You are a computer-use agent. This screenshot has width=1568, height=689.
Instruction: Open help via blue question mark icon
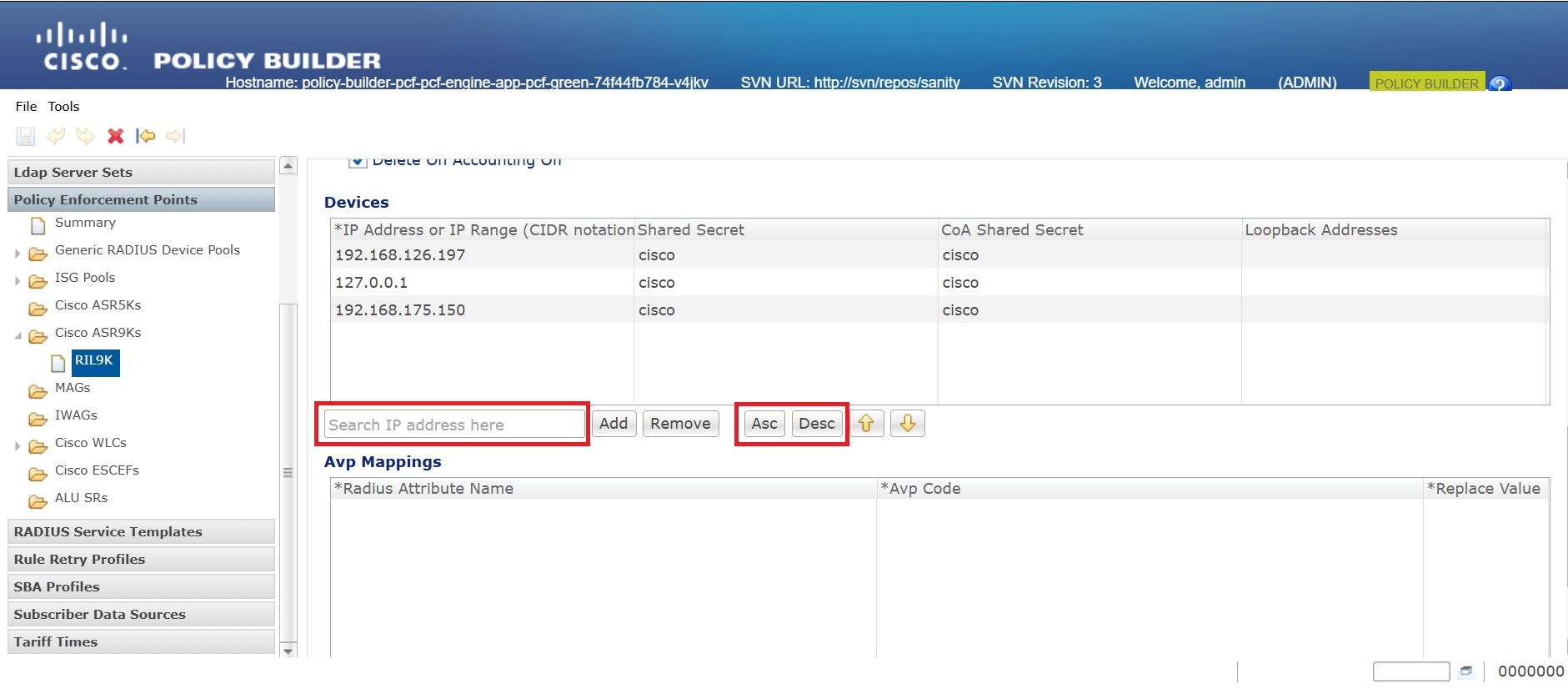click(1500, 83)
